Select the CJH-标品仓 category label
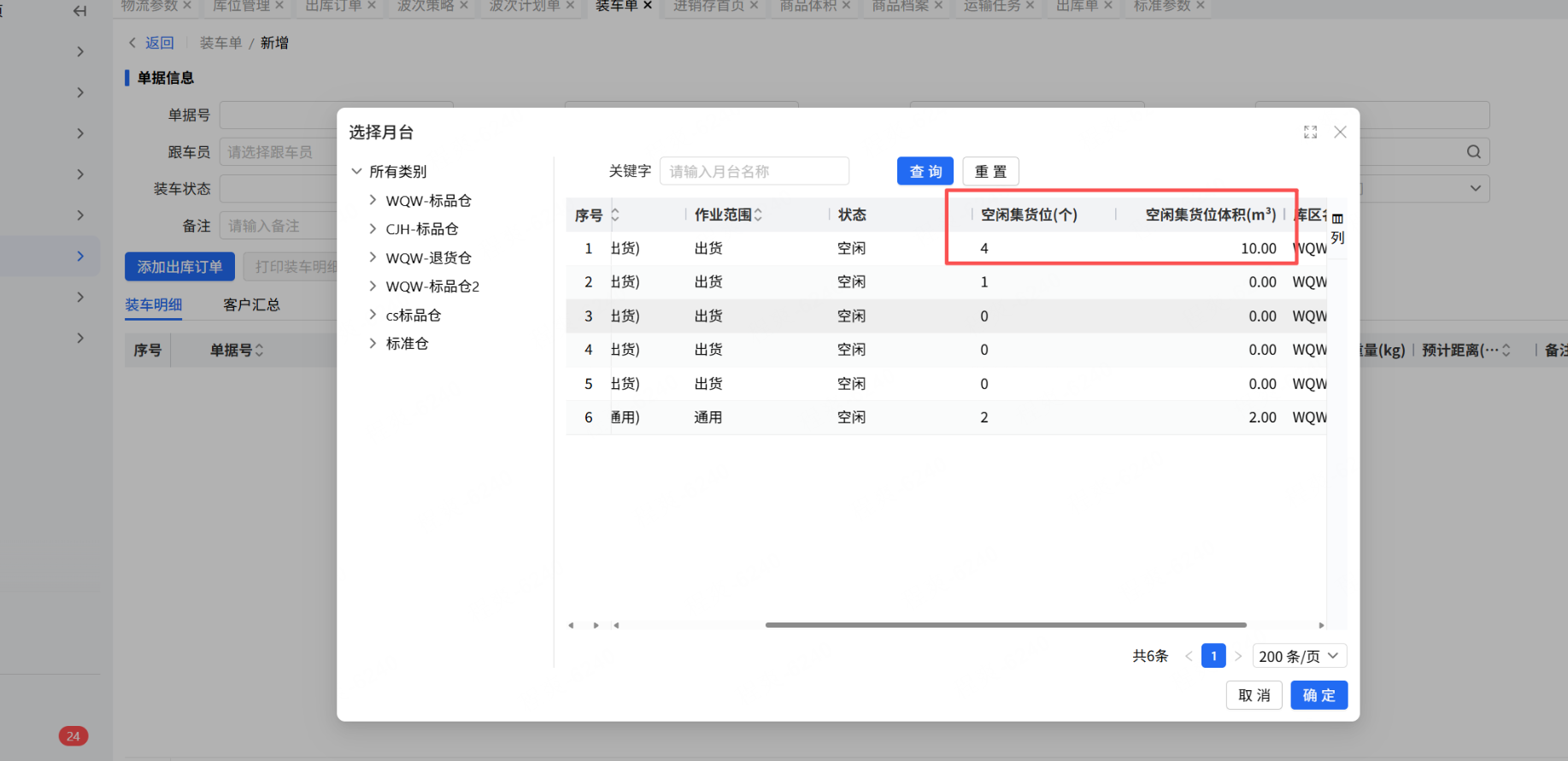 click(x=422, y=228)
